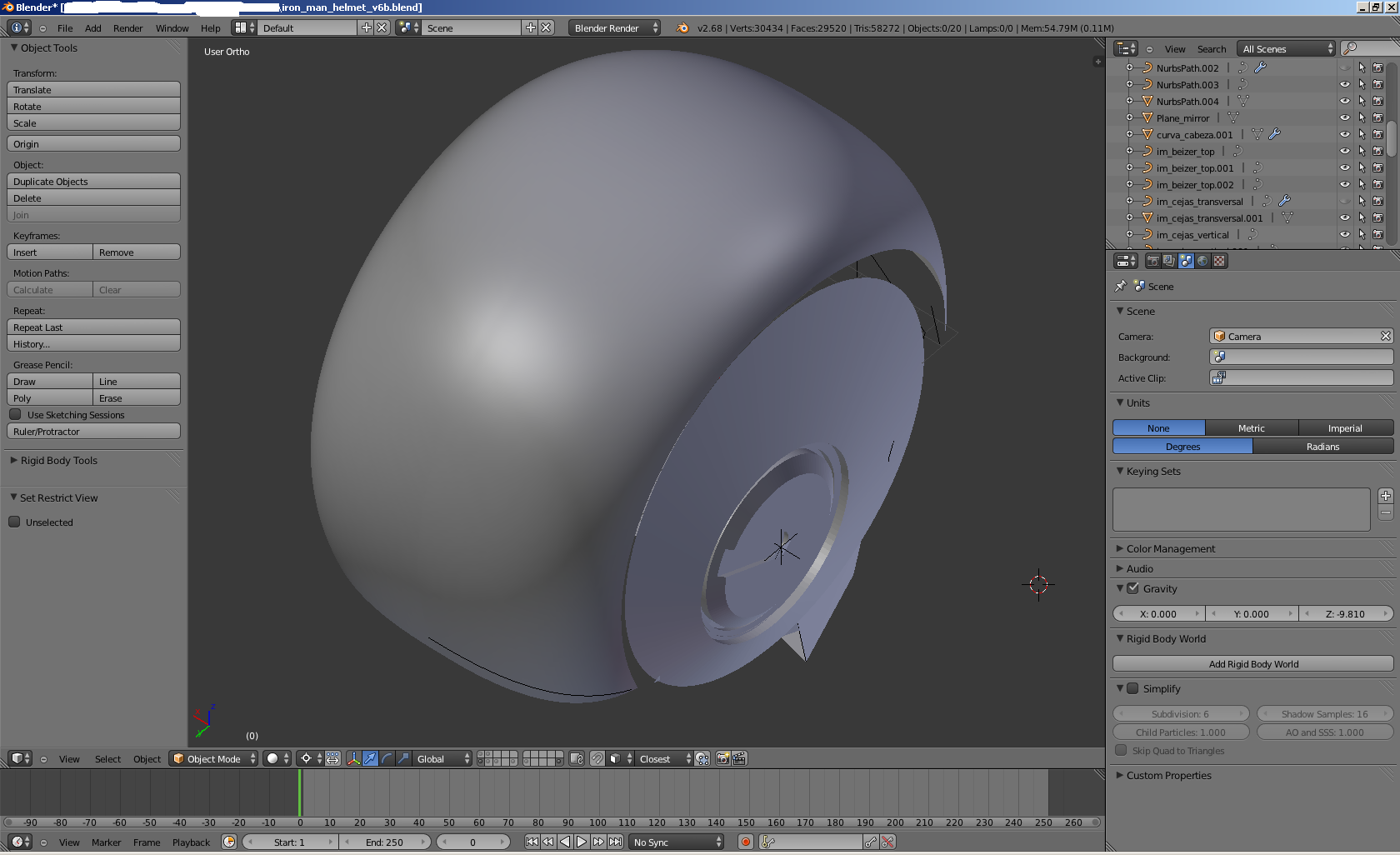Open the Object Mode dropdown

click(x=213, y=758)
